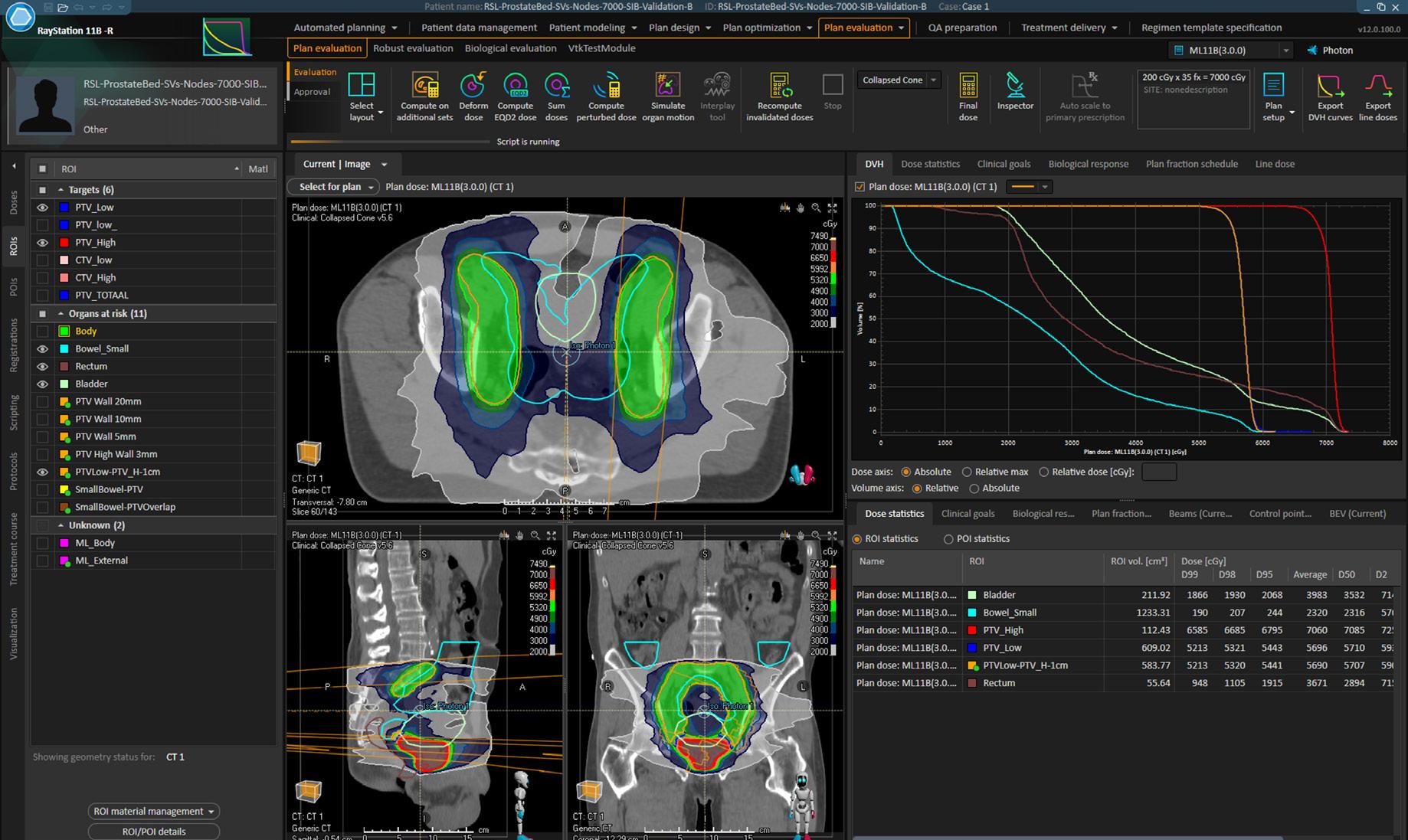Activate zoom tool in transversal view

(x=817, y=208)
